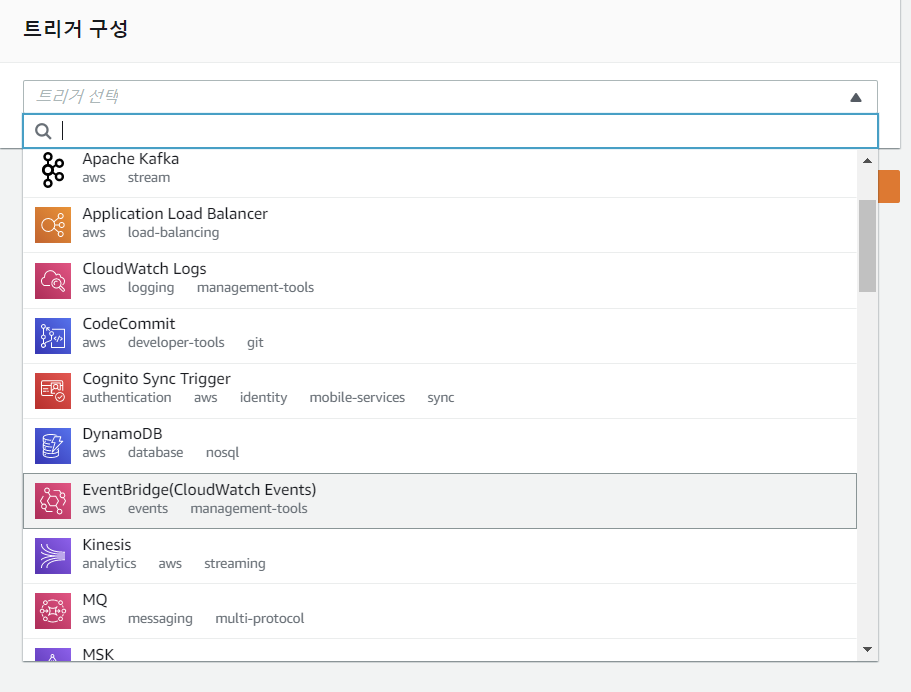Click the 트리거 구성 heading text
Screen dimensions: 911x692
76,28
